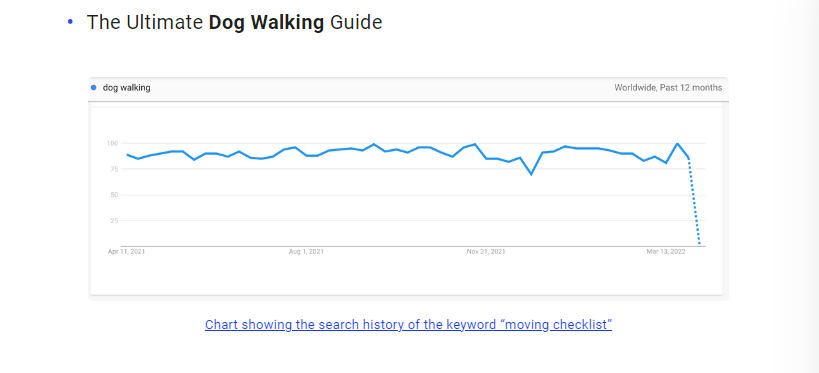Click the 75 value on the y-axis
Image resolution: width=819 pixels, height=373 pixels.
coord(114,169)
